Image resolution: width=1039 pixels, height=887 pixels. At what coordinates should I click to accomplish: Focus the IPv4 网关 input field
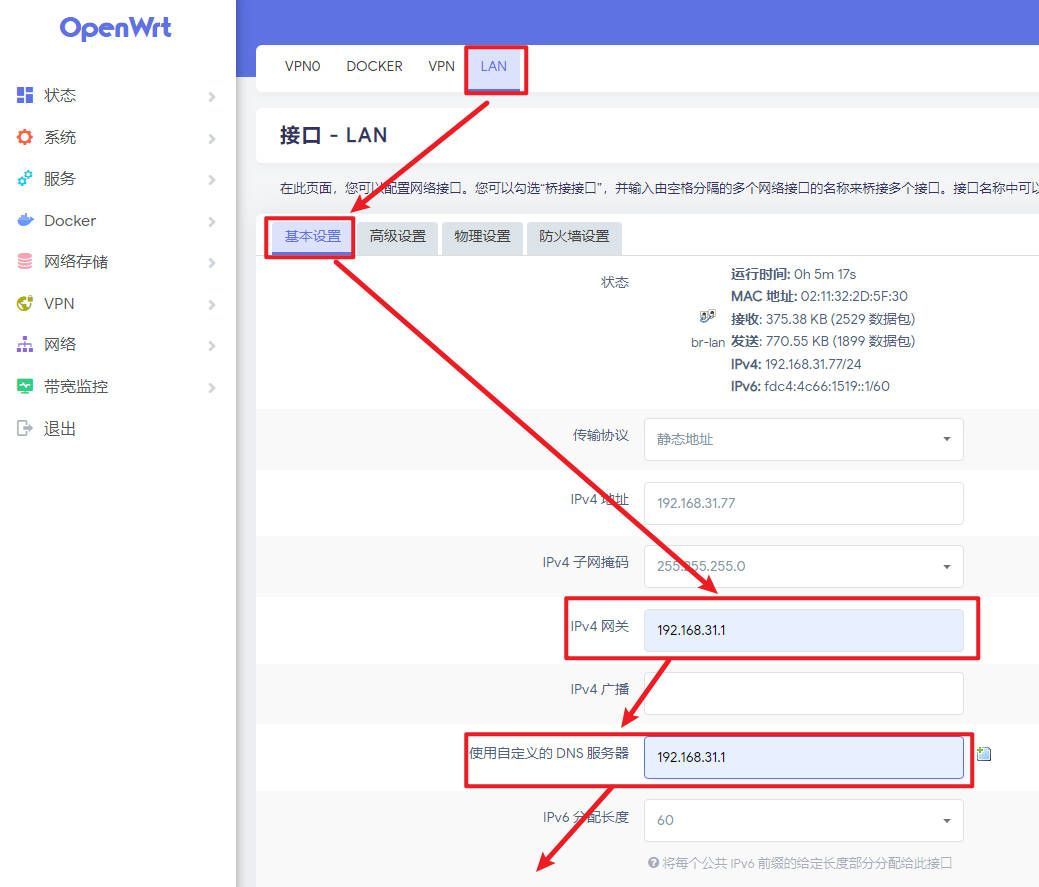pyautogui.click(x=803, y=630)
